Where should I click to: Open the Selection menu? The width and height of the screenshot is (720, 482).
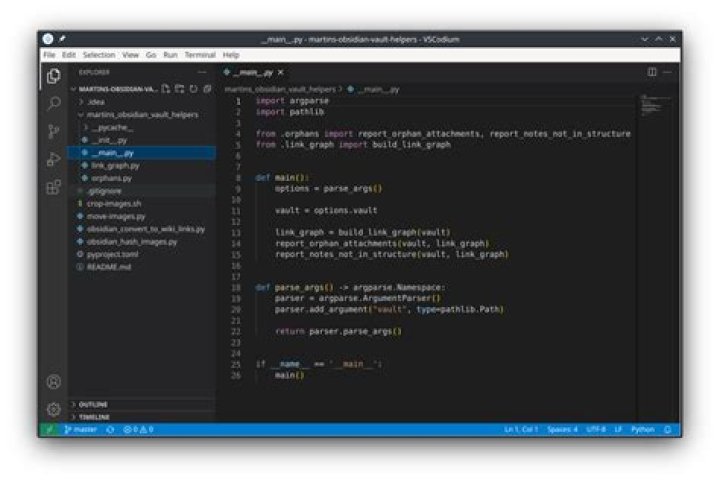[x=99, y=55]
